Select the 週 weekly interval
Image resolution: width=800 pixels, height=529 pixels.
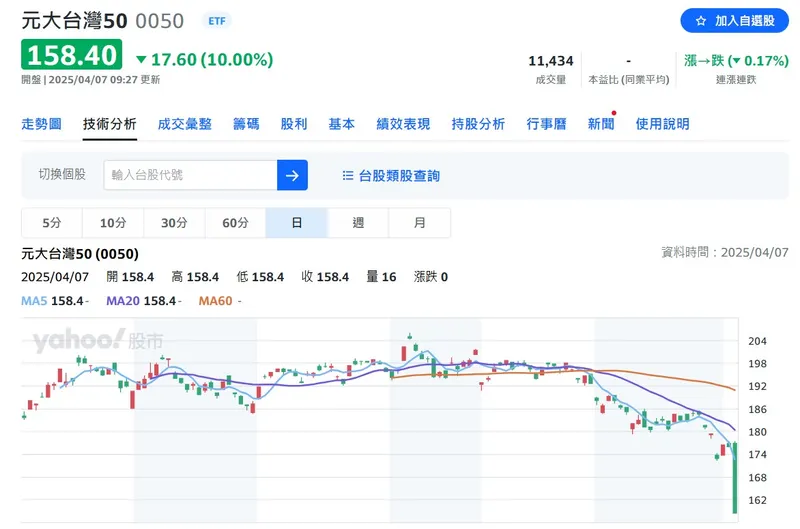pos(358,223)
